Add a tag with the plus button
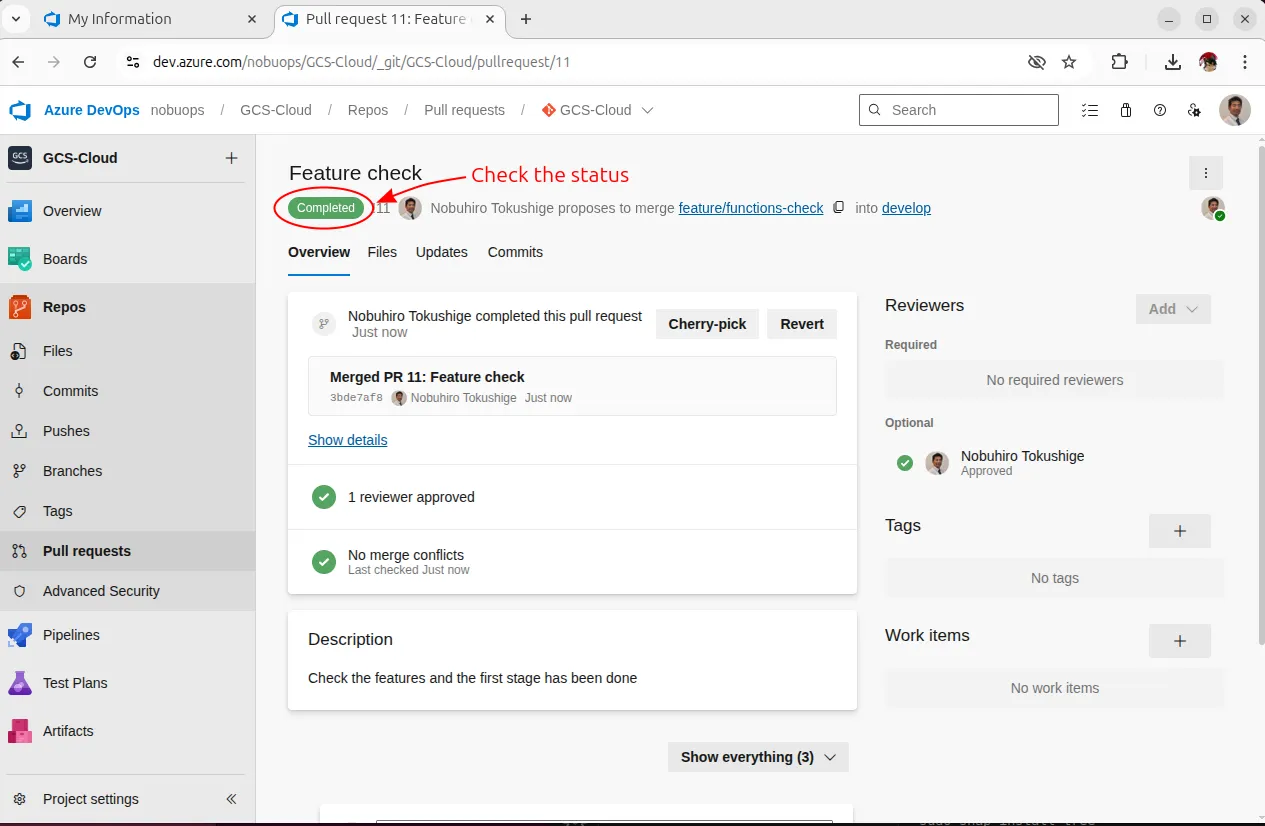Viewport: 1265px width, 826px height. pos(1179,531)
